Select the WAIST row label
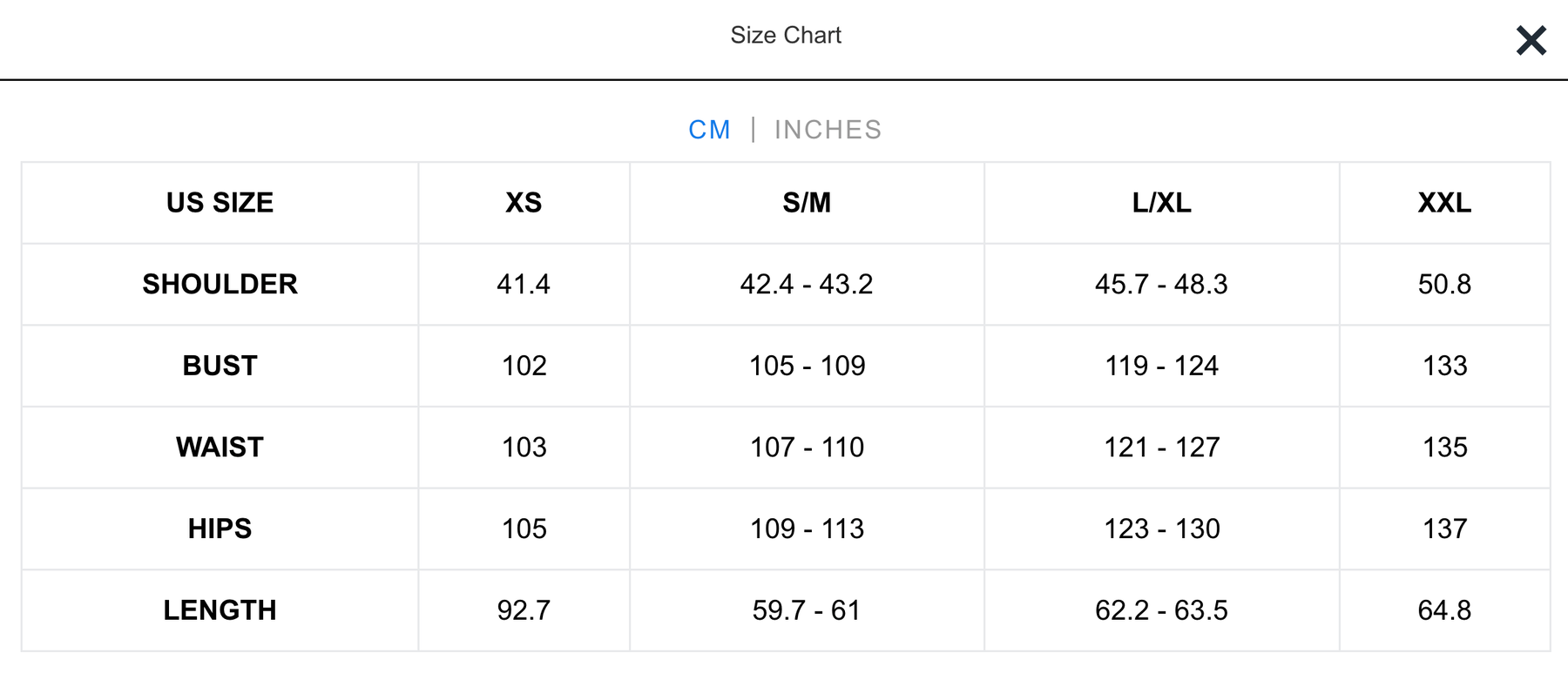The image size is (1568, 680). click(220, 448)
